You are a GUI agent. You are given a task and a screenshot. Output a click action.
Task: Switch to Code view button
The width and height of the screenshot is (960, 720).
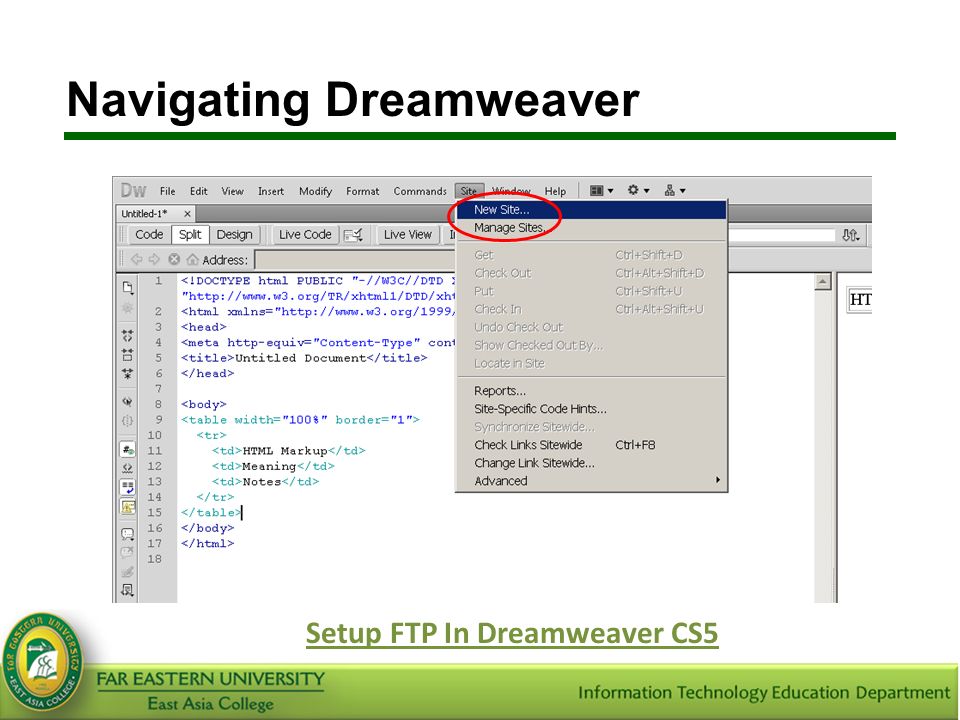(x=149, y=234)
